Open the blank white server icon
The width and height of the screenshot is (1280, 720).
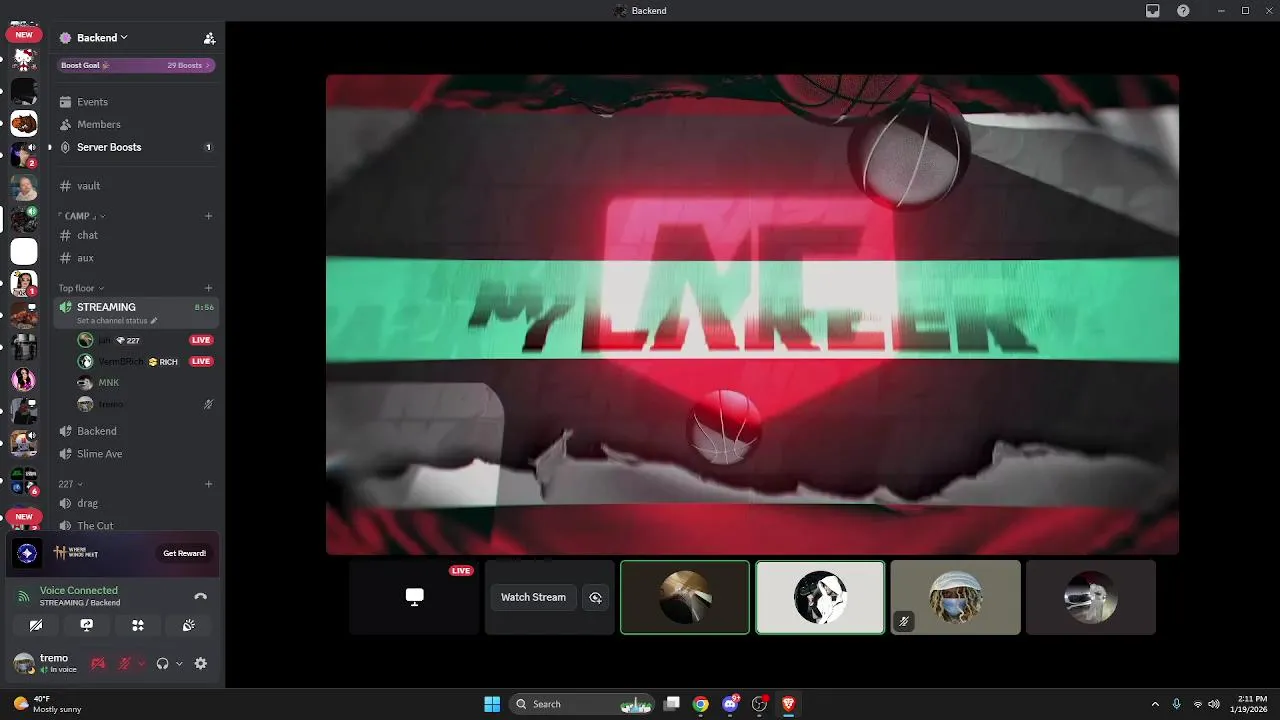(x=24, y=251)
